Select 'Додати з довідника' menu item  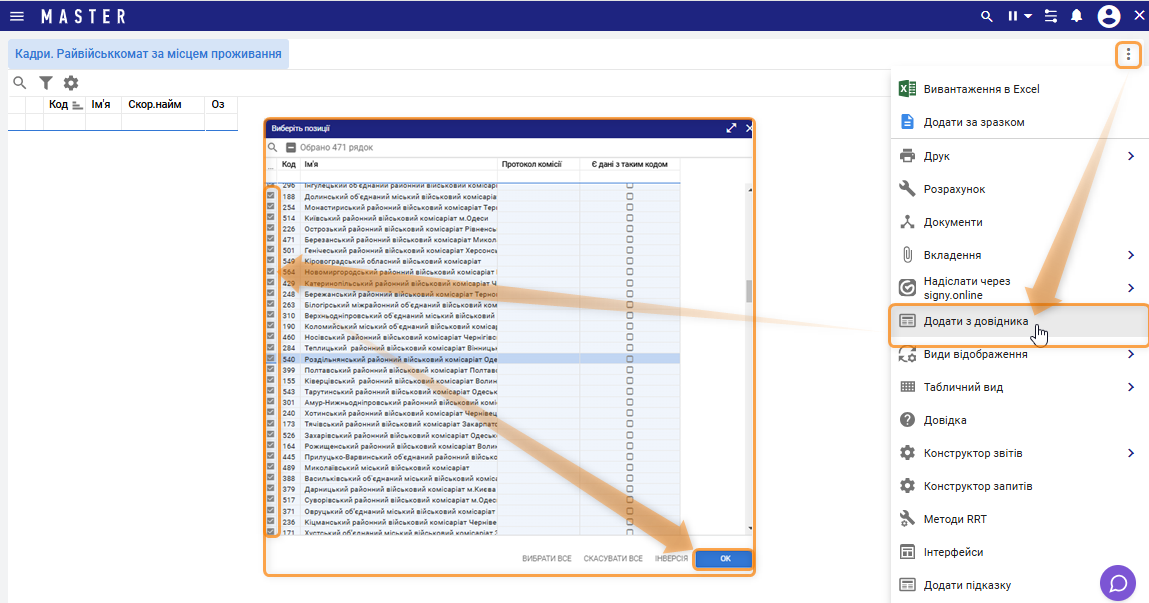(x=975, y=321)
